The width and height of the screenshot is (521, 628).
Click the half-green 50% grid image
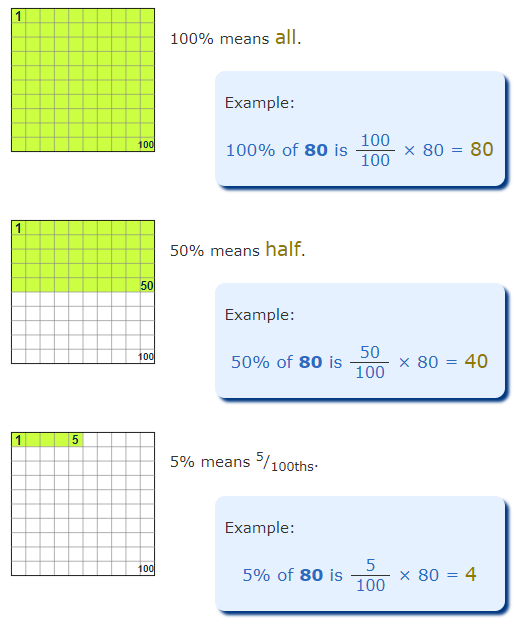click(83, 292)
